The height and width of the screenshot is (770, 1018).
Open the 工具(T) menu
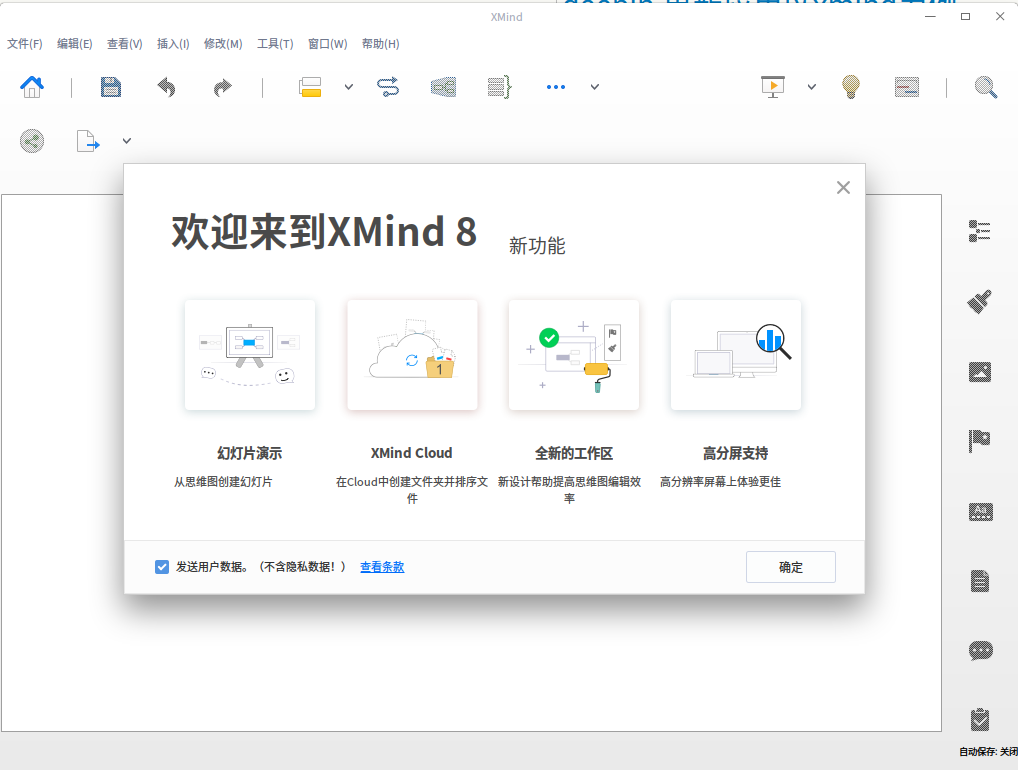pos(275,44)
